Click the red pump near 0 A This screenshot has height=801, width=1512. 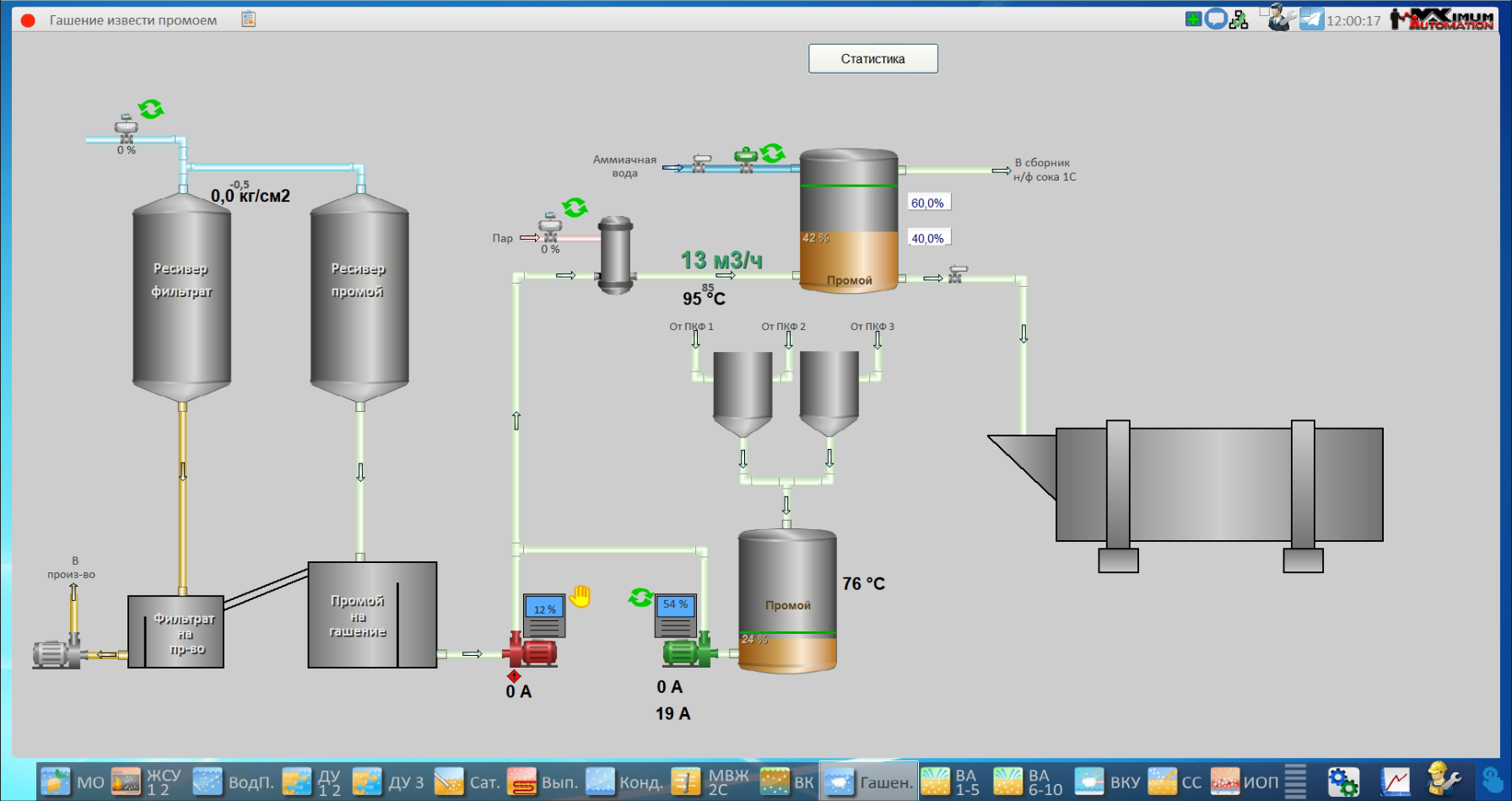pos(531,652)
